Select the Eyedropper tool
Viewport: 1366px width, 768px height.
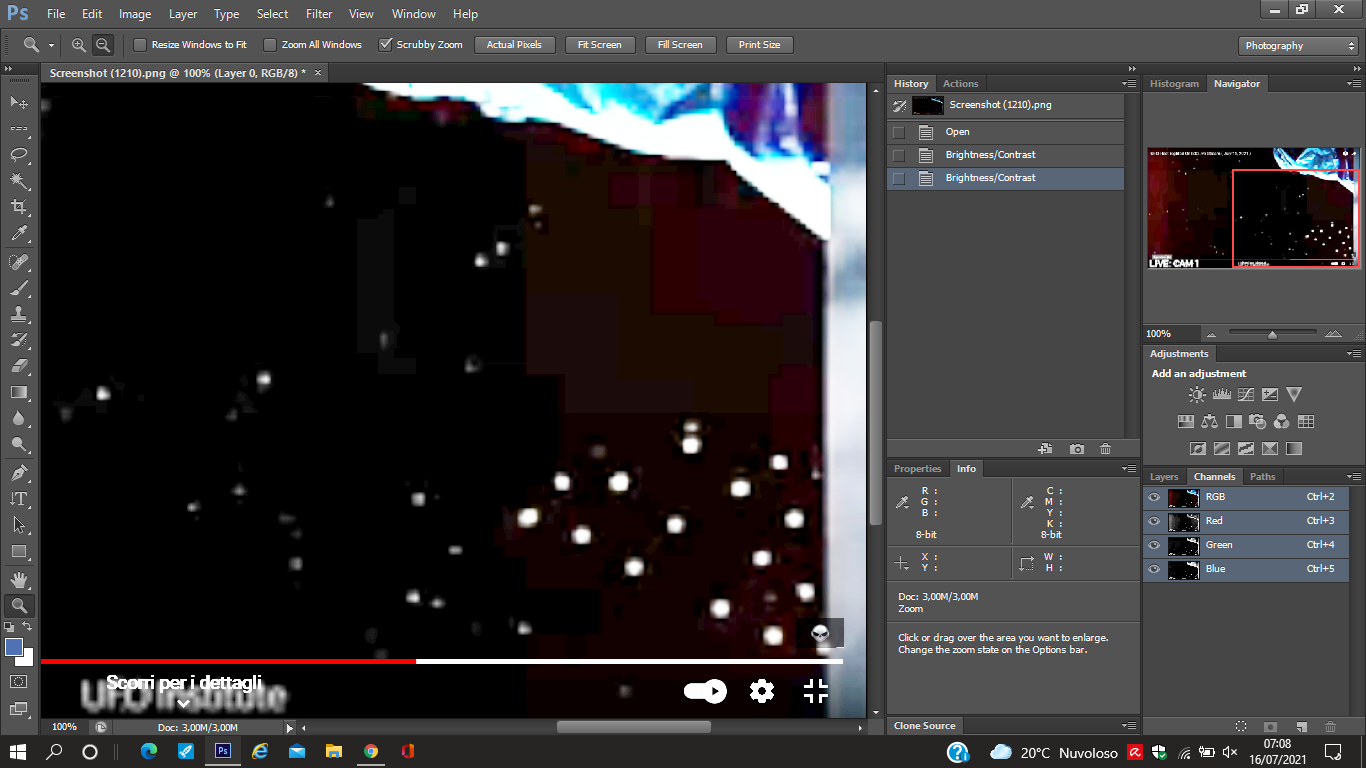19,233
